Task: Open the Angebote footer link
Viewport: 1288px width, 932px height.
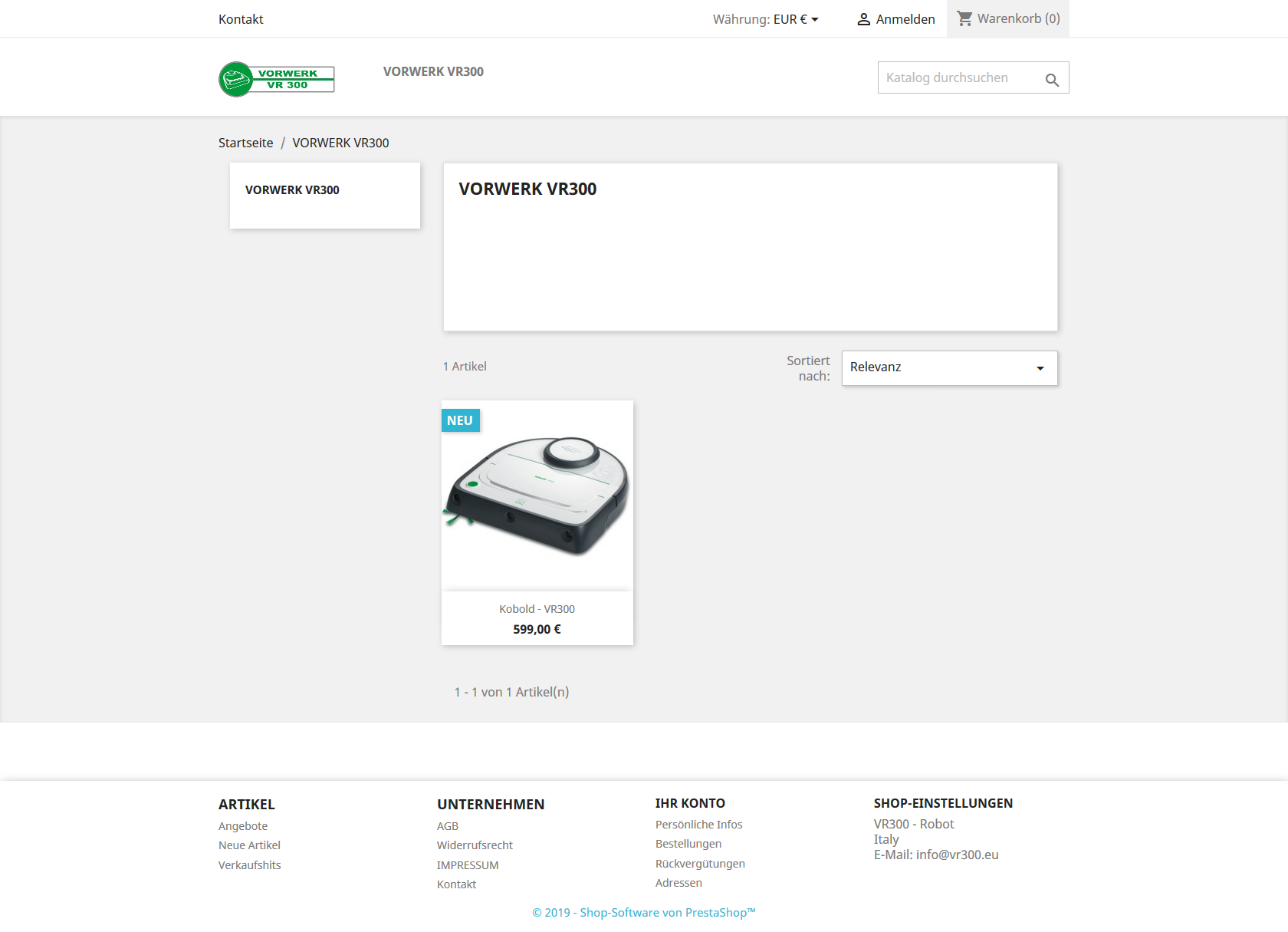Action: [x=243, y=826]
